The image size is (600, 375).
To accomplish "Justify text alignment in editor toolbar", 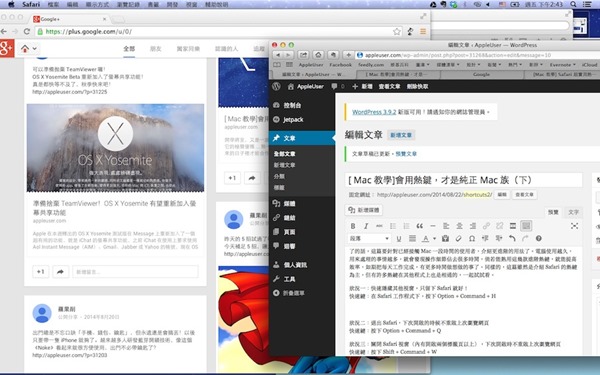I will tap(412, 238).
